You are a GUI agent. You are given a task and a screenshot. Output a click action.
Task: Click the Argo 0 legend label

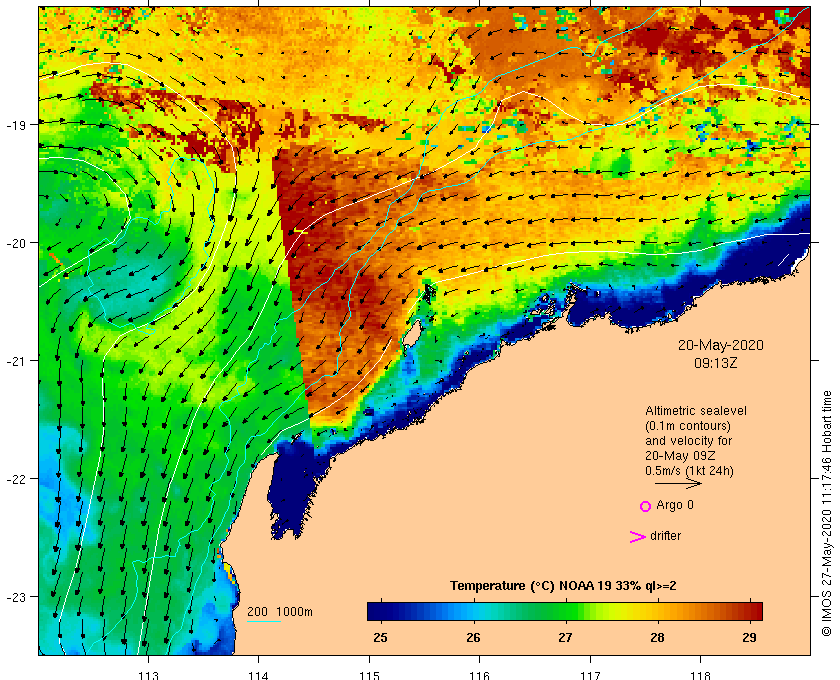click(x=674, y=505)
